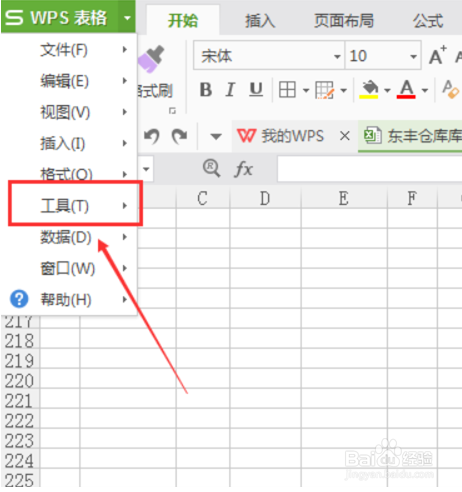The height and width of the screenshot is (492, 462).
Task: Open the name box dropdown arrow
Action: (x=146, y=169)
